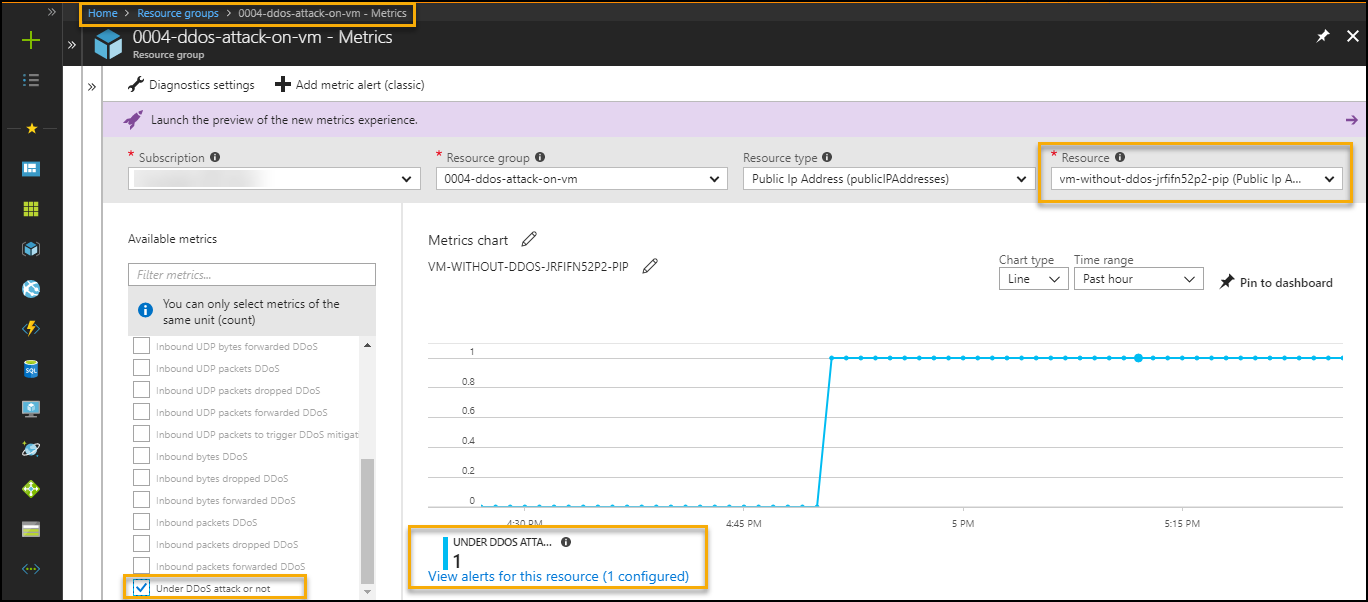This screenshot has height=602, width=1368.
Task: Click the metrics list scrollbar thumb
Action: (x=367, y=521)
